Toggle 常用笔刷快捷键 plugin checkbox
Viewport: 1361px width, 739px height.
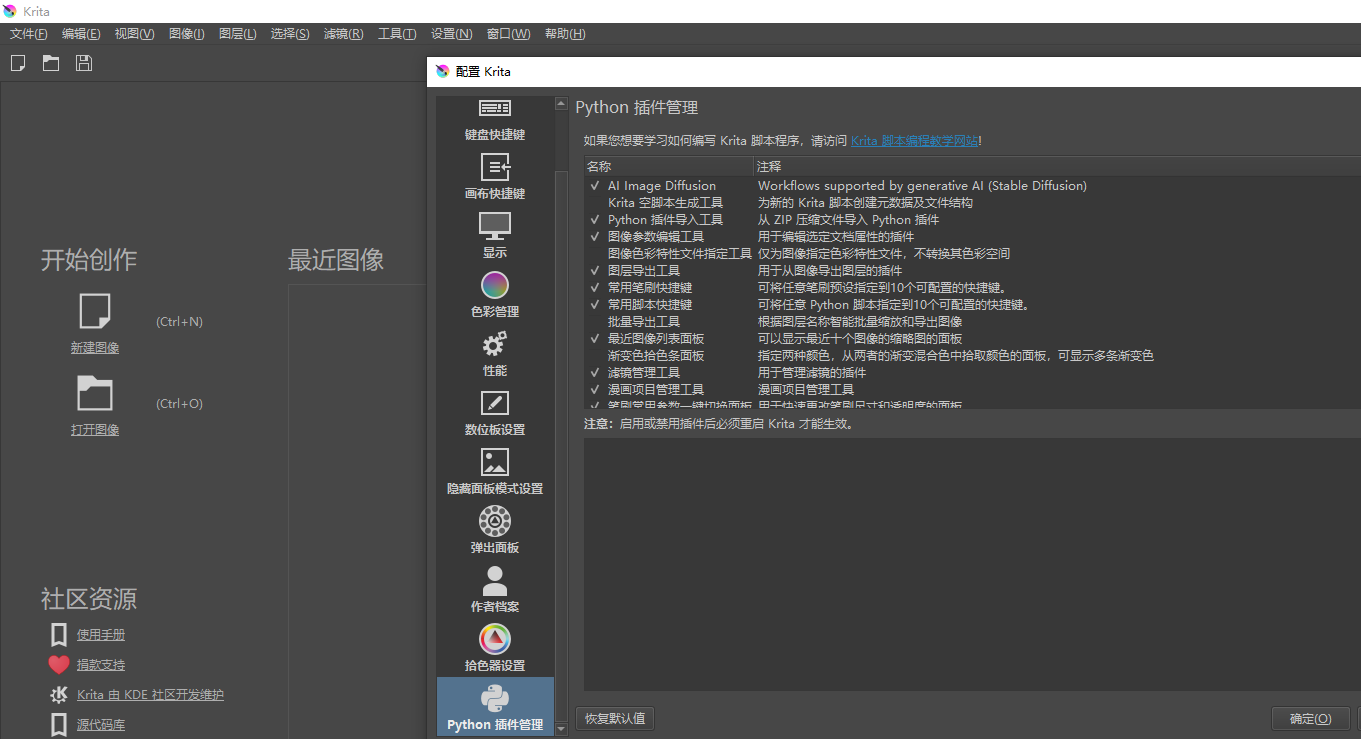click(x=595, y=288)
